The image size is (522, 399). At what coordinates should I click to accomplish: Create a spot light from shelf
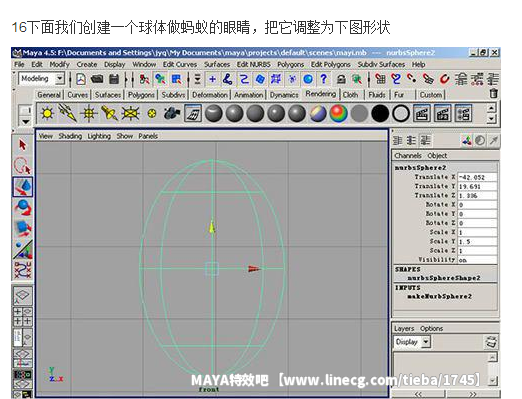109,113
